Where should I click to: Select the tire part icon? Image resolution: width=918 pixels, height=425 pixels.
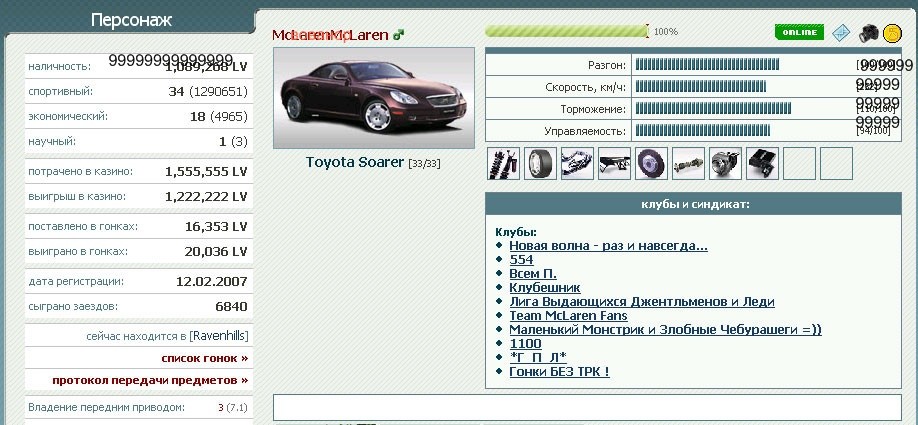[x=540, y=163]
